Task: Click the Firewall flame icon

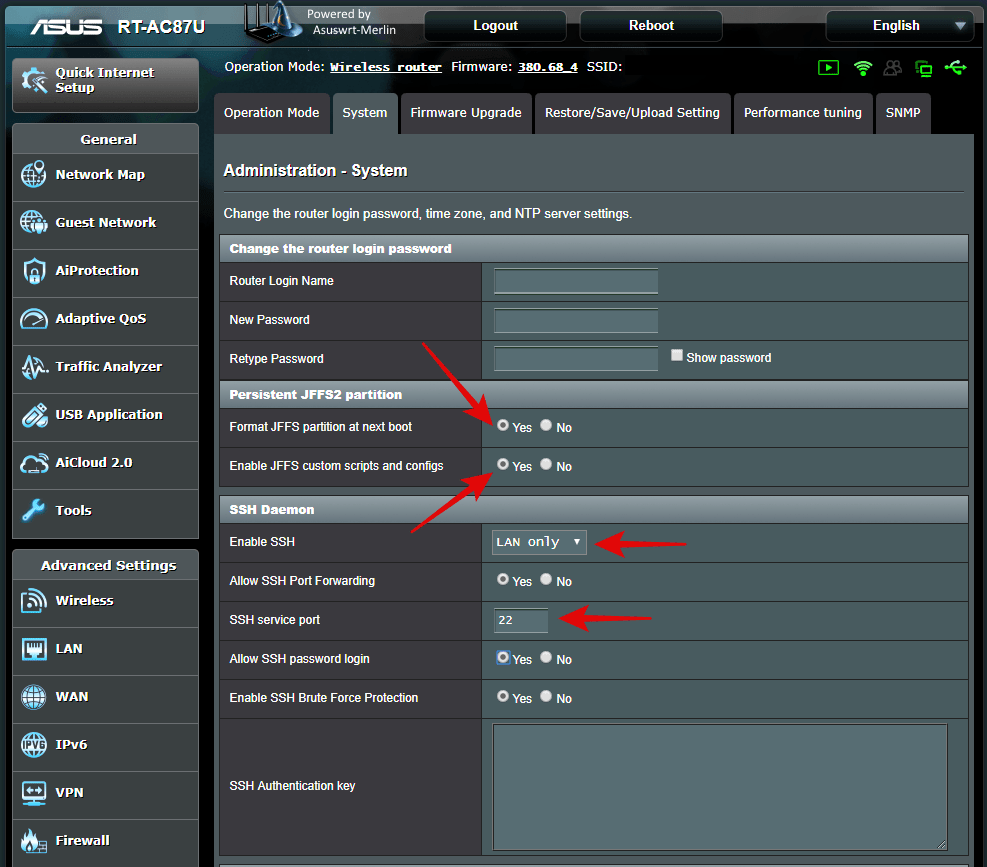Action: (33, 841)
